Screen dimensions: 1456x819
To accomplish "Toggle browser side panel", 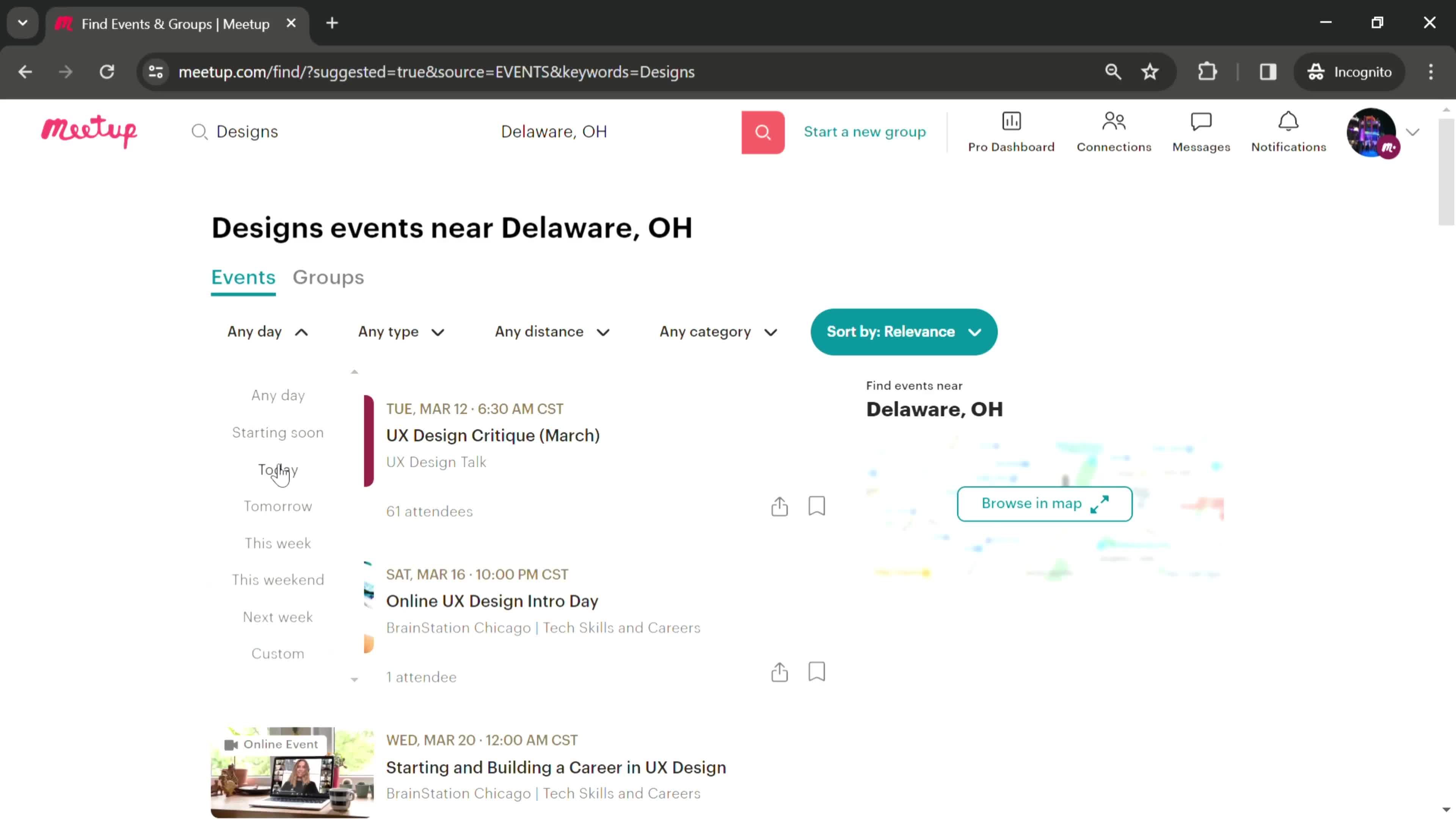I will [x=1268, y=72].
